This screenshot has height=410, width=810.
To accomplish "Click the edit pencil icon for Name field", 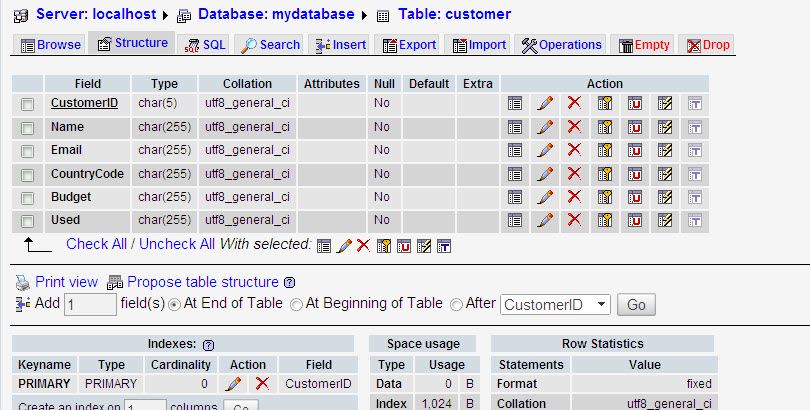I will point(544,127).
